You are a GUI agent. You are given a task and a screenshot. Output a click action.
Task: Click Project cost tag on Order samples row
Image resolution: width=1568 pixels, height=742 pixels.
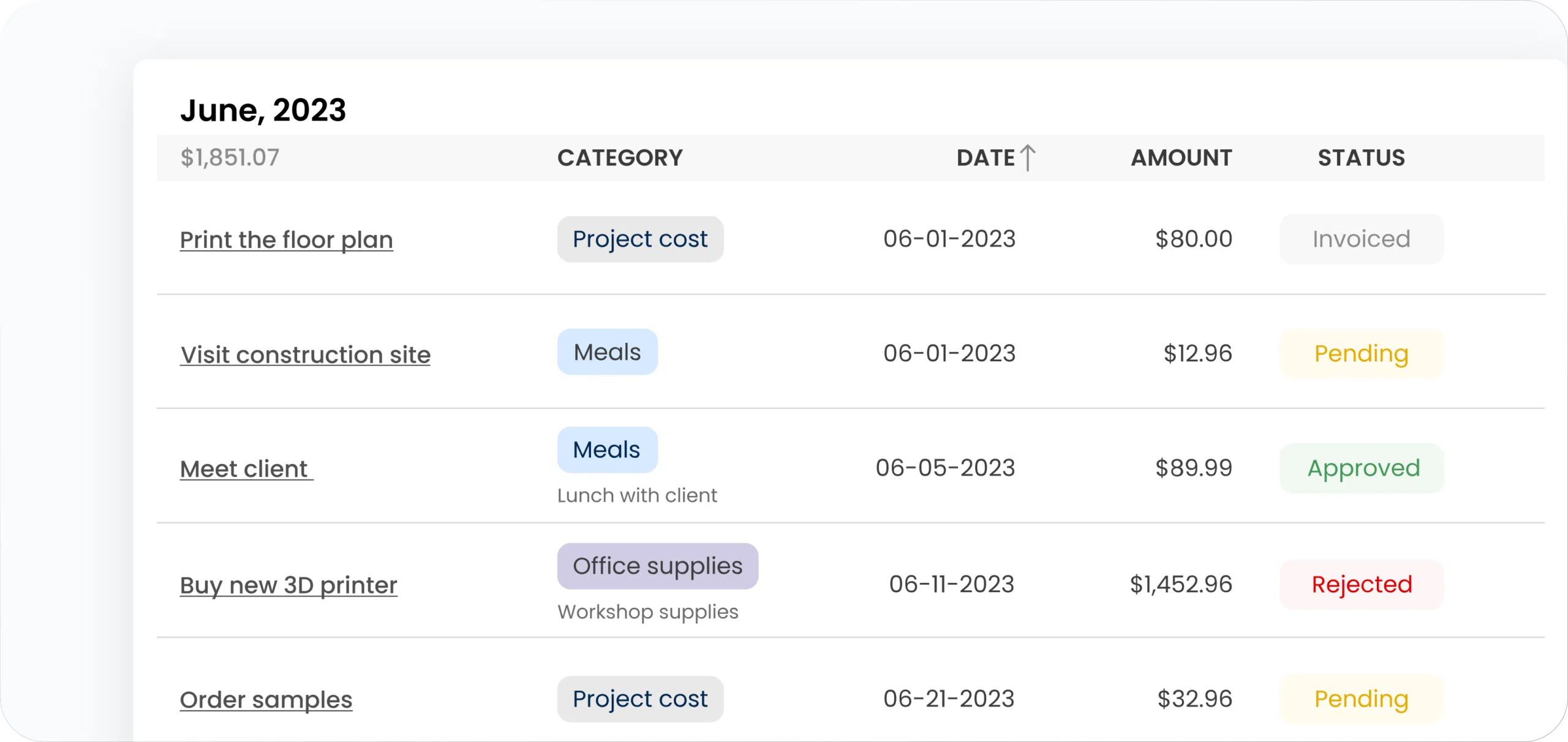[x=640, y=699]
